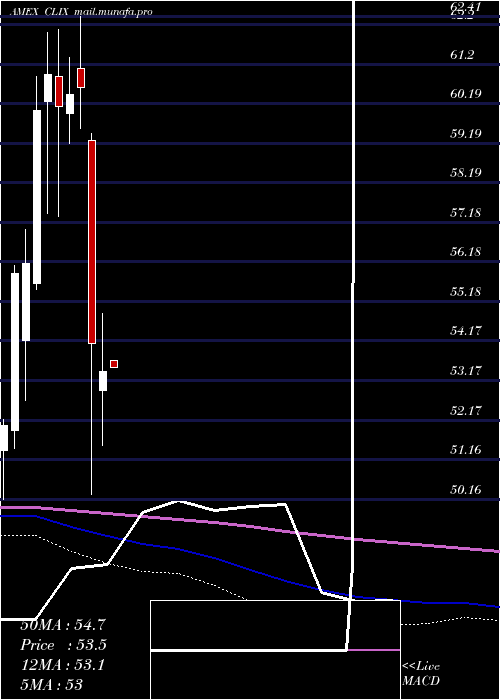This screenshot has height=700, width=500.
Task: Click the 61.2 price axis label
Action: [462, 55]
